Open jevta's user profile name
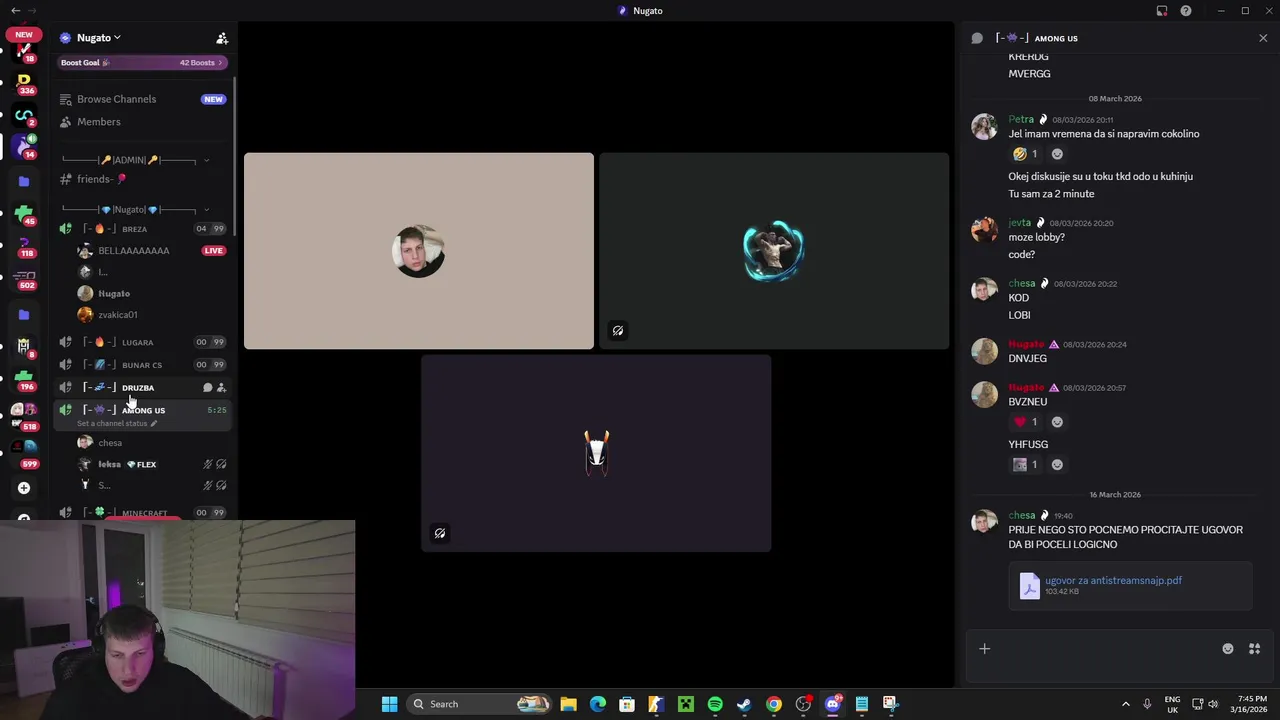The height and width of the screenshot is (720, 1280). pyautogui.click(x=1019, y=223)
